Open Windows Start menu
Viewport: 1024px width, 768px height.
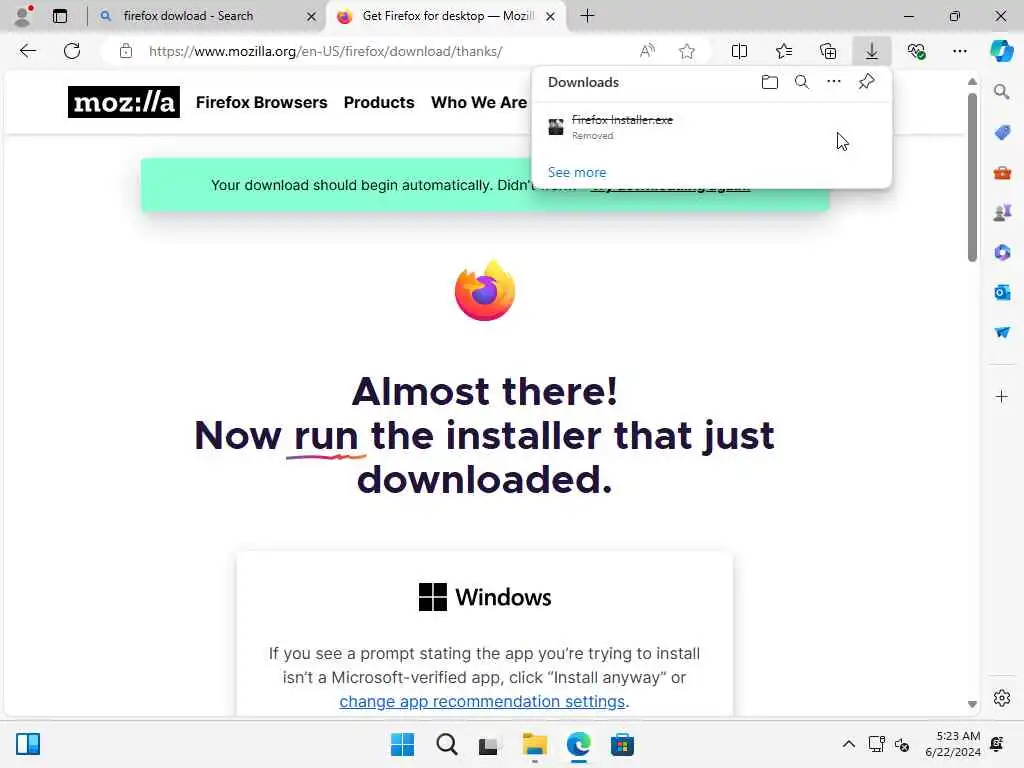[x=402, y=744]
